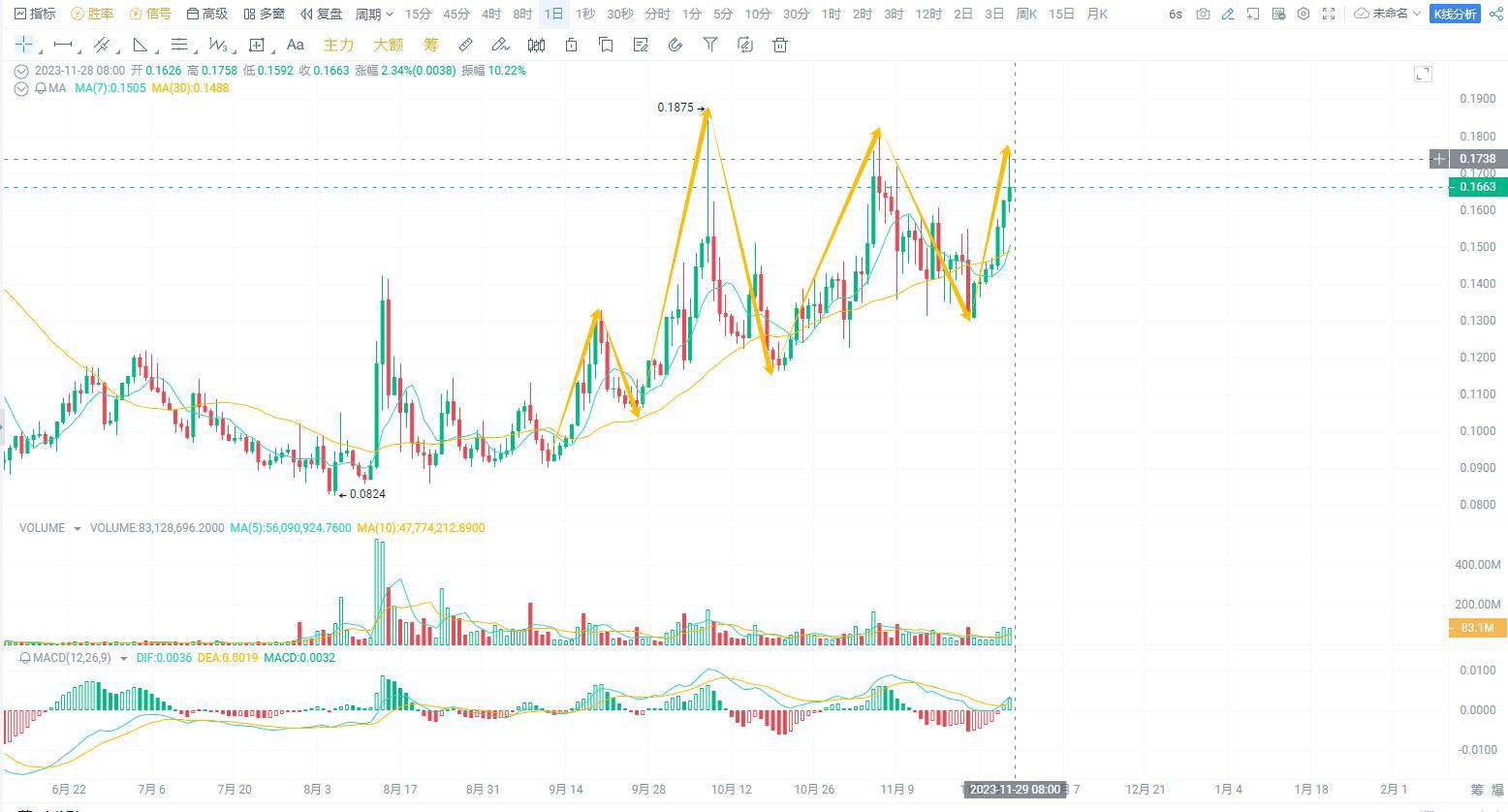Expand the MACD(12,26,9) indicator dropdown
The image size is (1508, 812).
click(x=123, y=658)
